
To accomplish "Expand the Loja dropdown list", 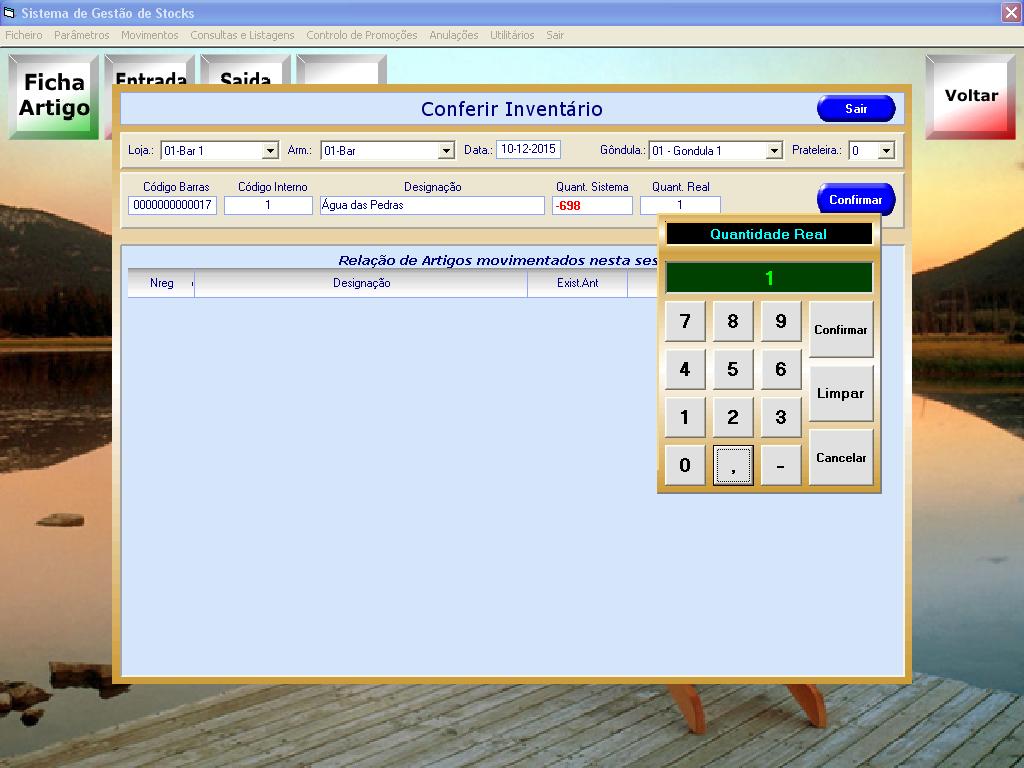I will [270, 151].
